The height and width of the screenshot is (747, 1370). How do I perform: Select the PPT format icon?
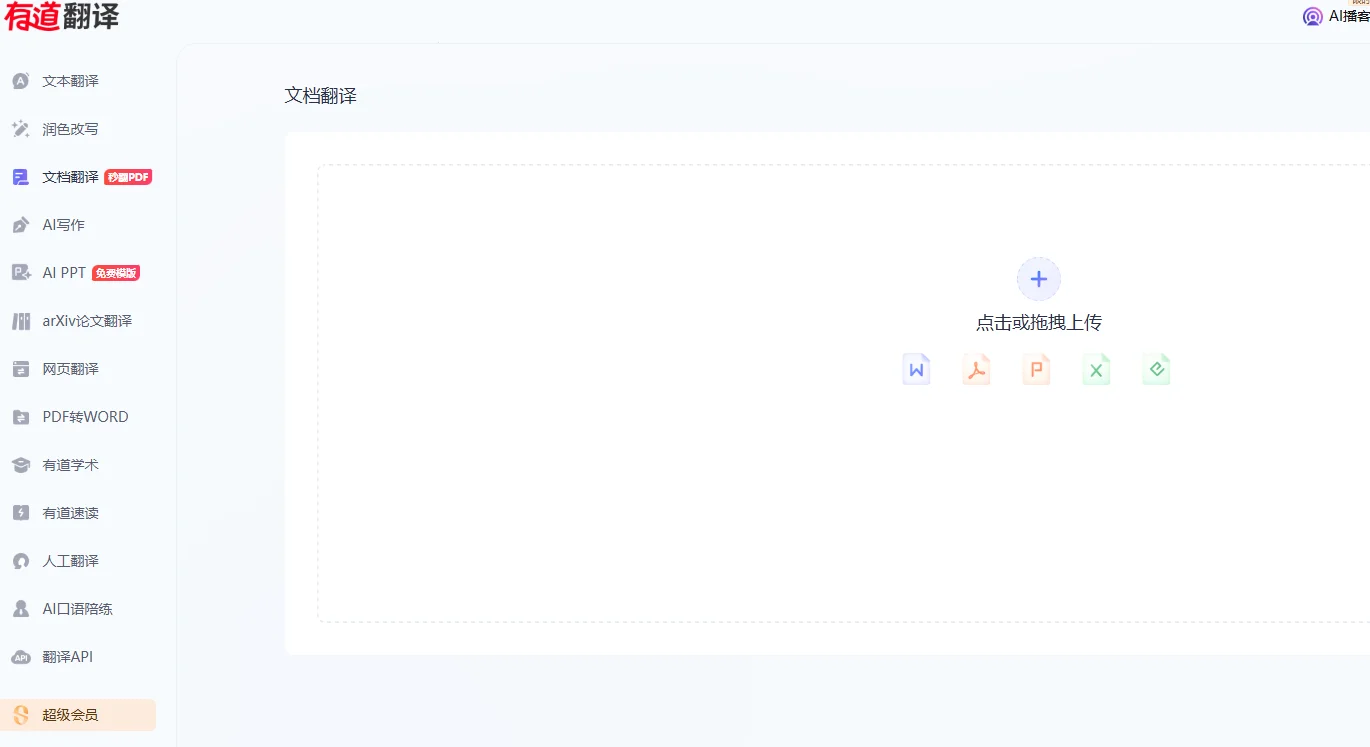(1036, 368)
